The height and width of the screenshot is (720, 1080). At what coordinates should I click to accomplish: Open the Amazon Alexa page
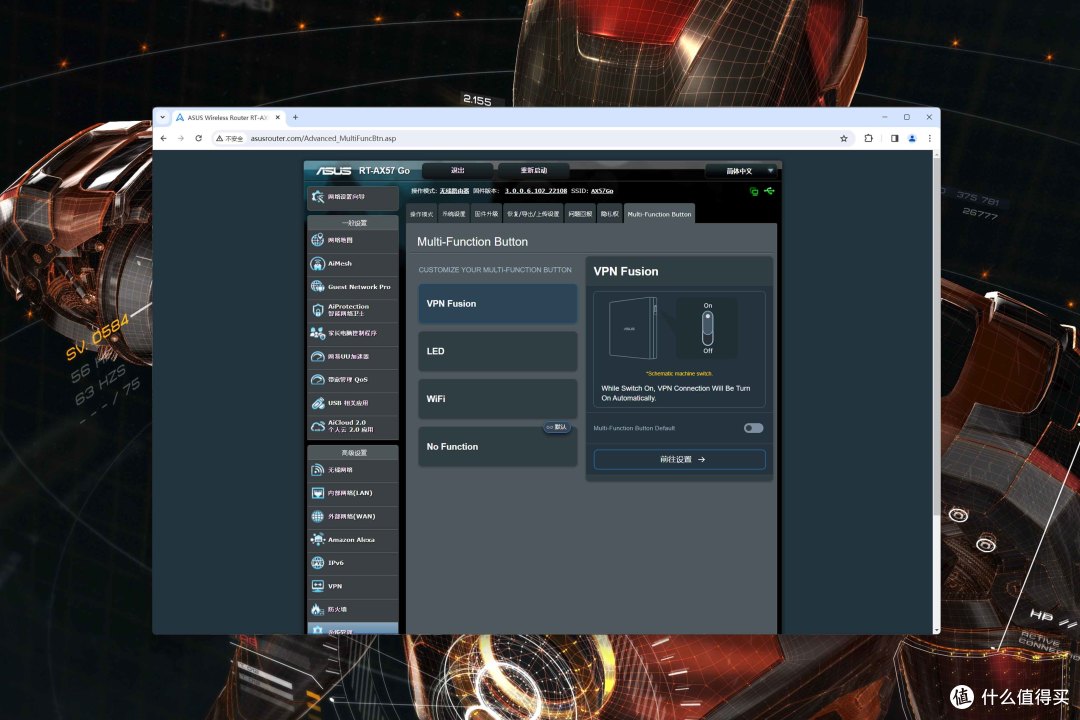point(353,539)
